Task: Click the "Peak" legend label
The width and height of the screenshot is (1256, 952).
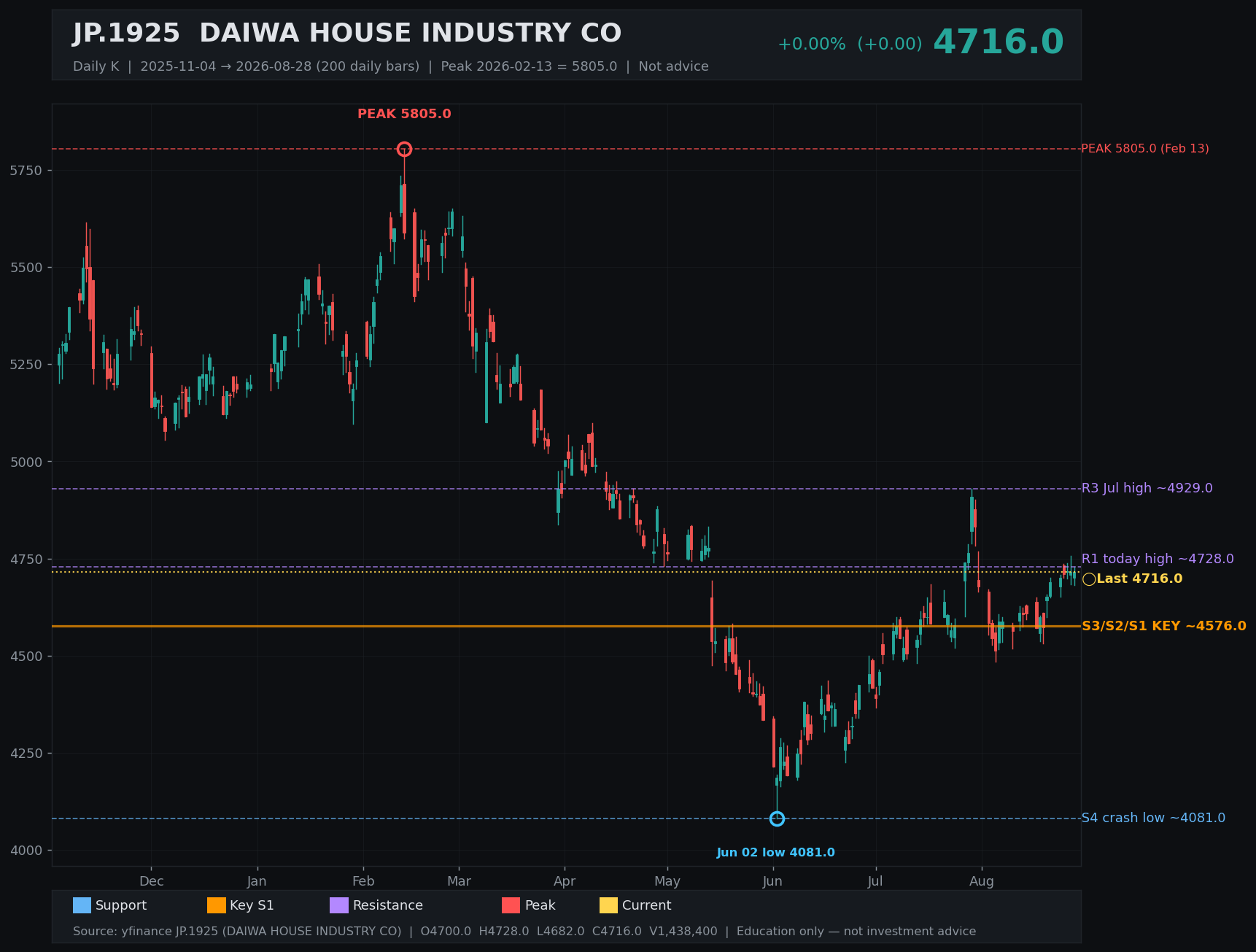Action: pos(540,905)
